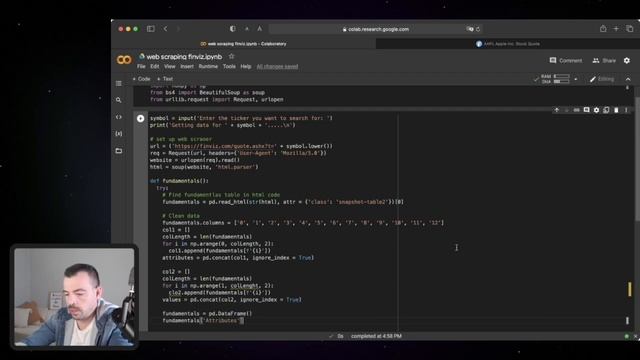Add a comment to the cell
This screenshot has height=360, width=640.
click(587, 110)
